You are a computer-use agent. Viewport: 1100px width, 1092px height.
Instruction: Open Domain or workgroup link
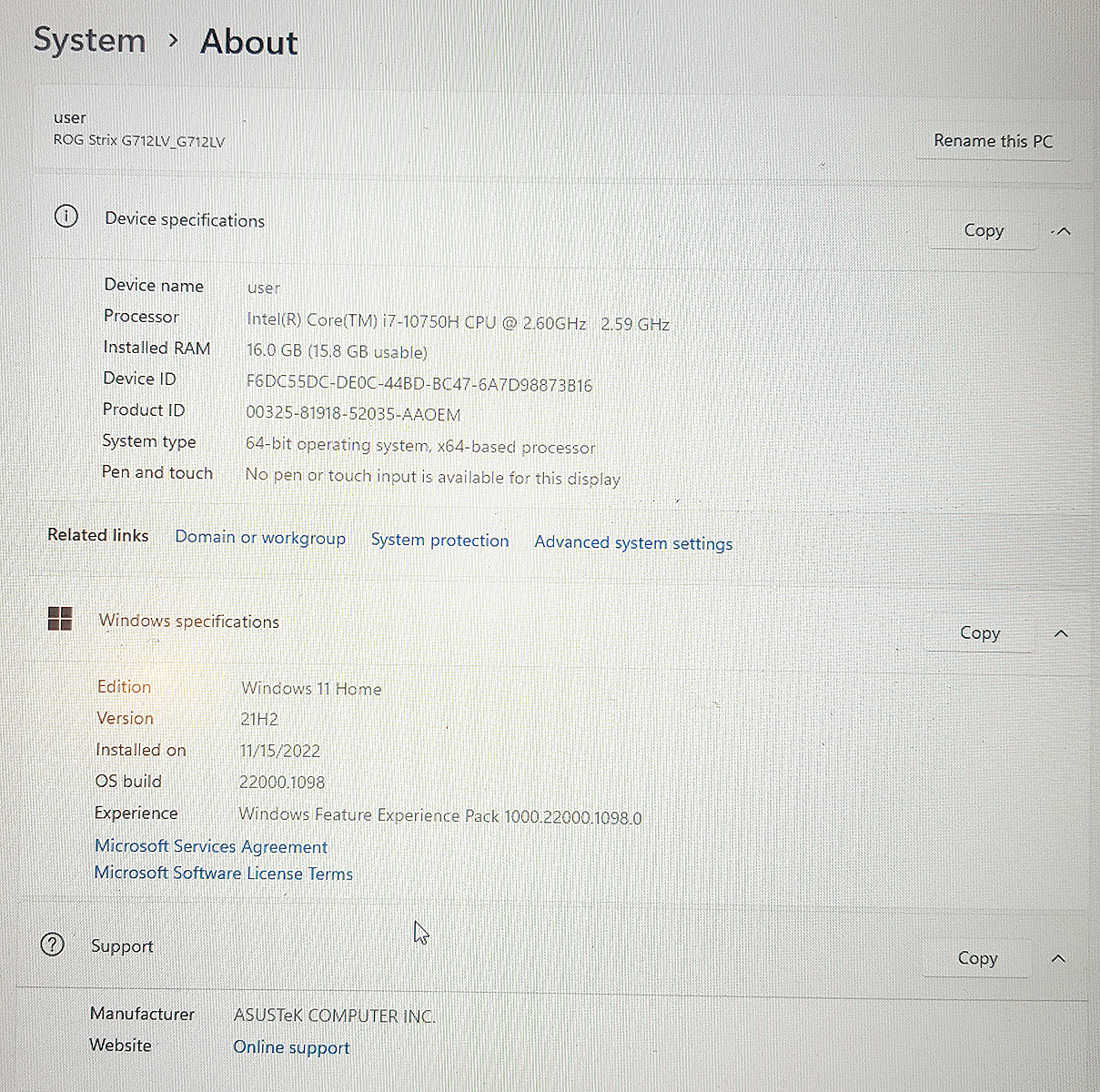[x=260, y=538]
